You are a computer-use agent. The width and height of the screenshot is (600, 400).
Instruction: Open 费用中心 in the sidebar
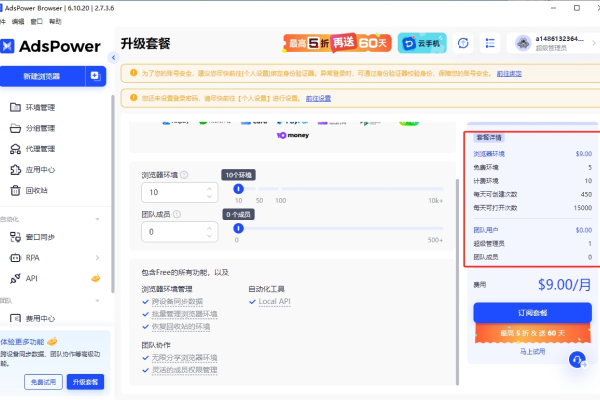click(40, 318)
